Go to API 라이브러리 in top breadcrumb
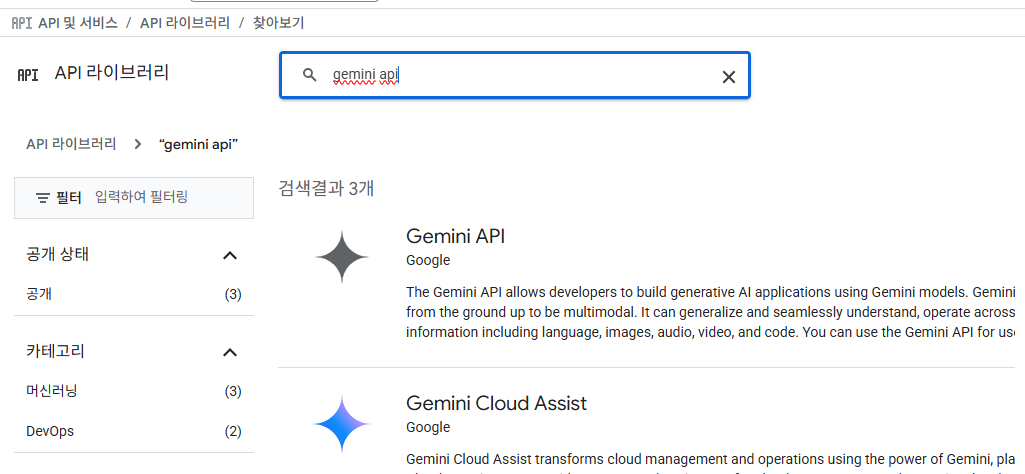 (x=185, y=24)
